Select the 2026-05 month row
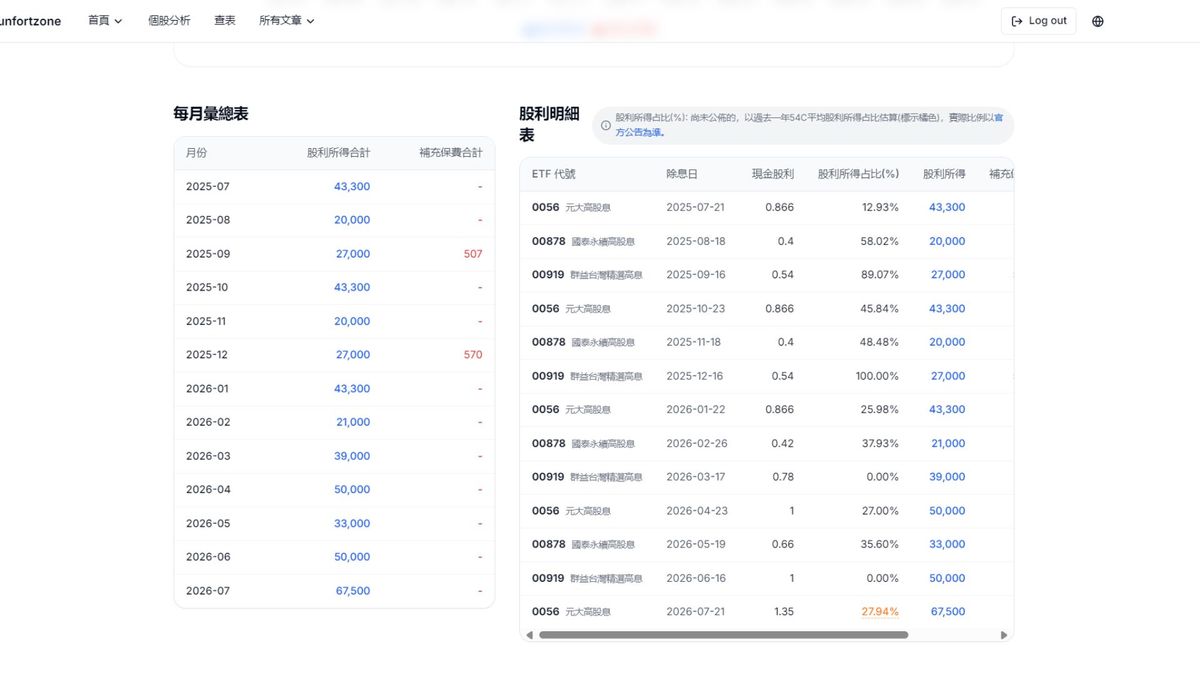Screen dimensions: 1200x675 (x=334, y=524)
